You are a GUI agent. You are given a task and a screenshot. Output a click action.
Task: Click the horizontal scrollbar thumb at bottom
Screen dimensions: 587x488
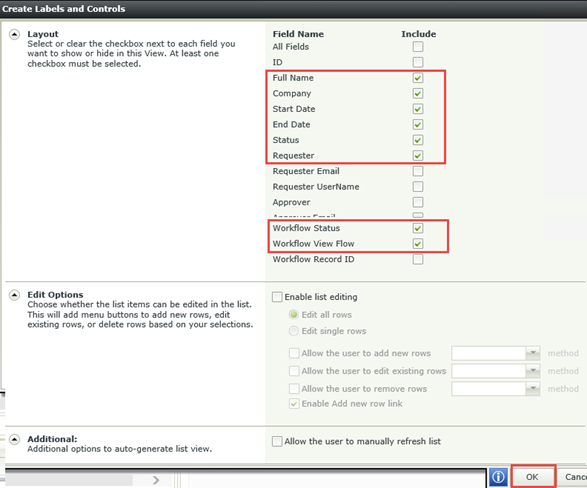69,480
